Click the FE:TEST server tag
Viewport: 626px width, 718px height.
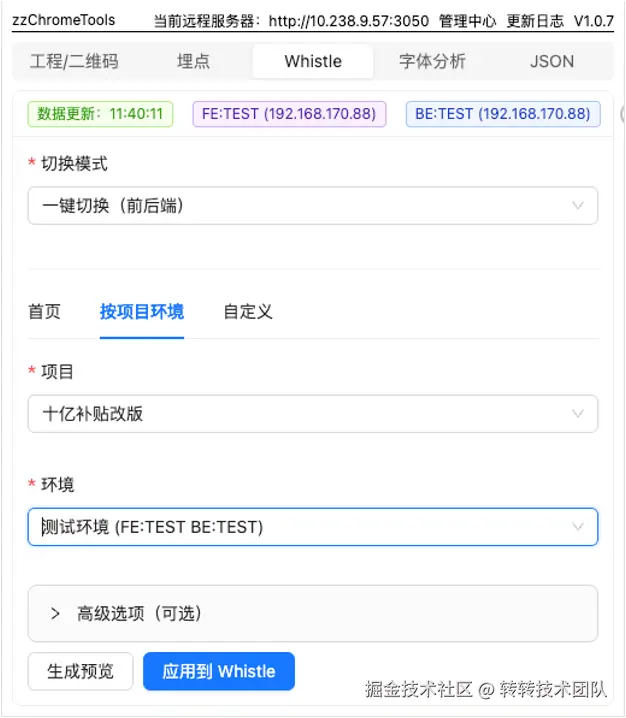click(x=289, y=113)
